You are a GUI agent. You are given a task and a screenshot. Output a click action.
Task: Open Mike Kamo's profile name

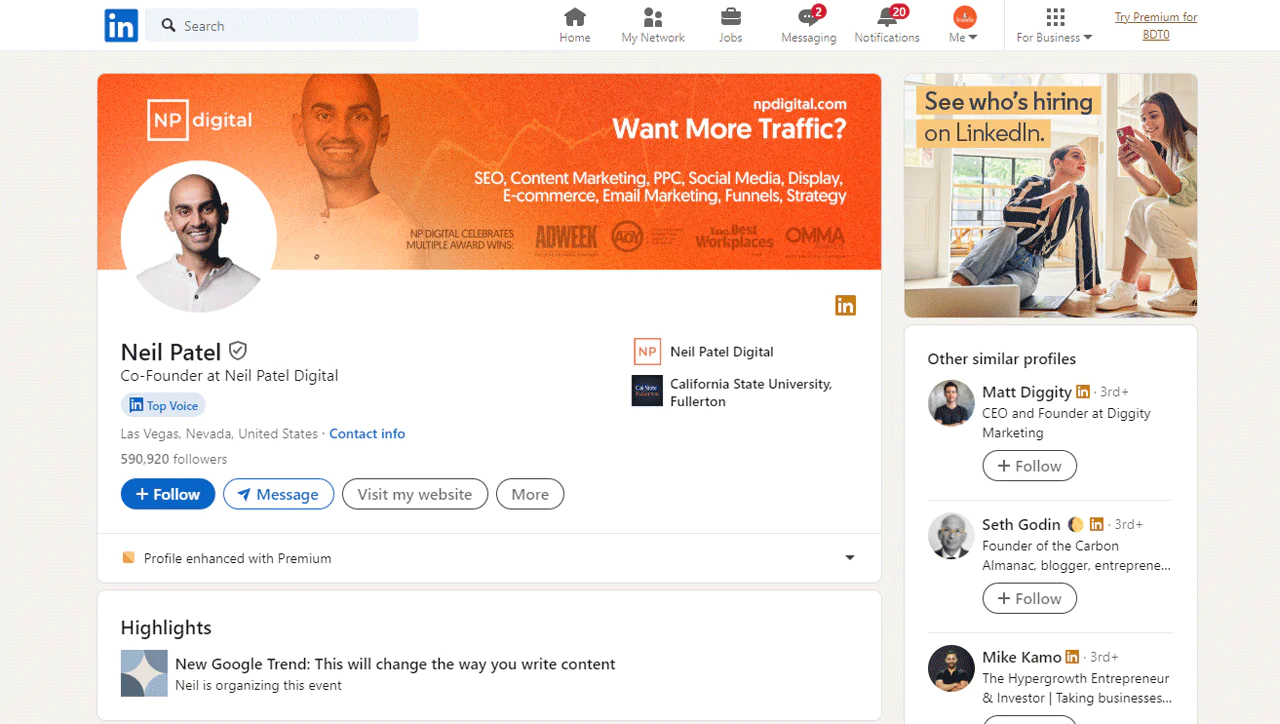click(x=1022, y=657)
